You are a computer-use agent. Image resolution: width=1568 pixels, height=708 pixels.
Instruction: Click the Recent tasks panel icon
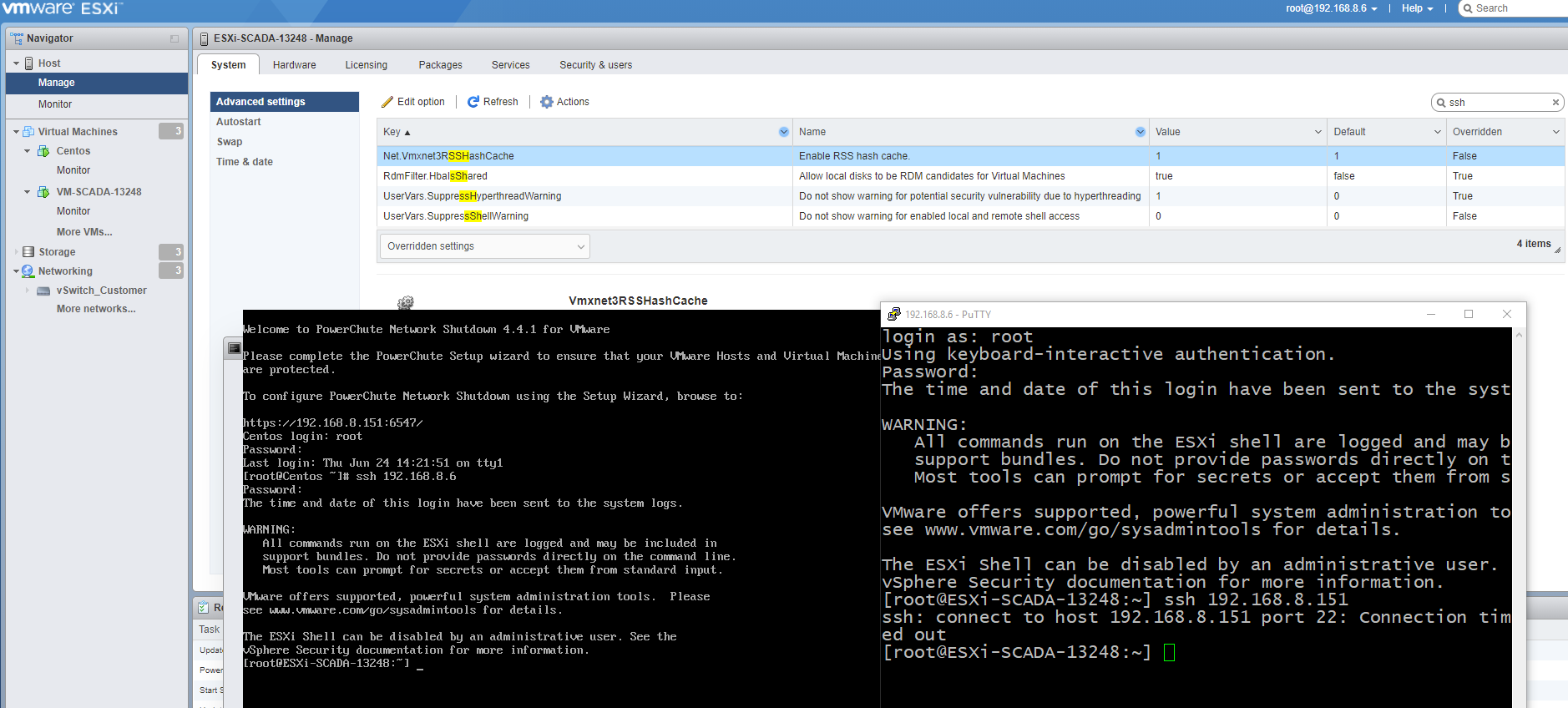tap(203, 608)
